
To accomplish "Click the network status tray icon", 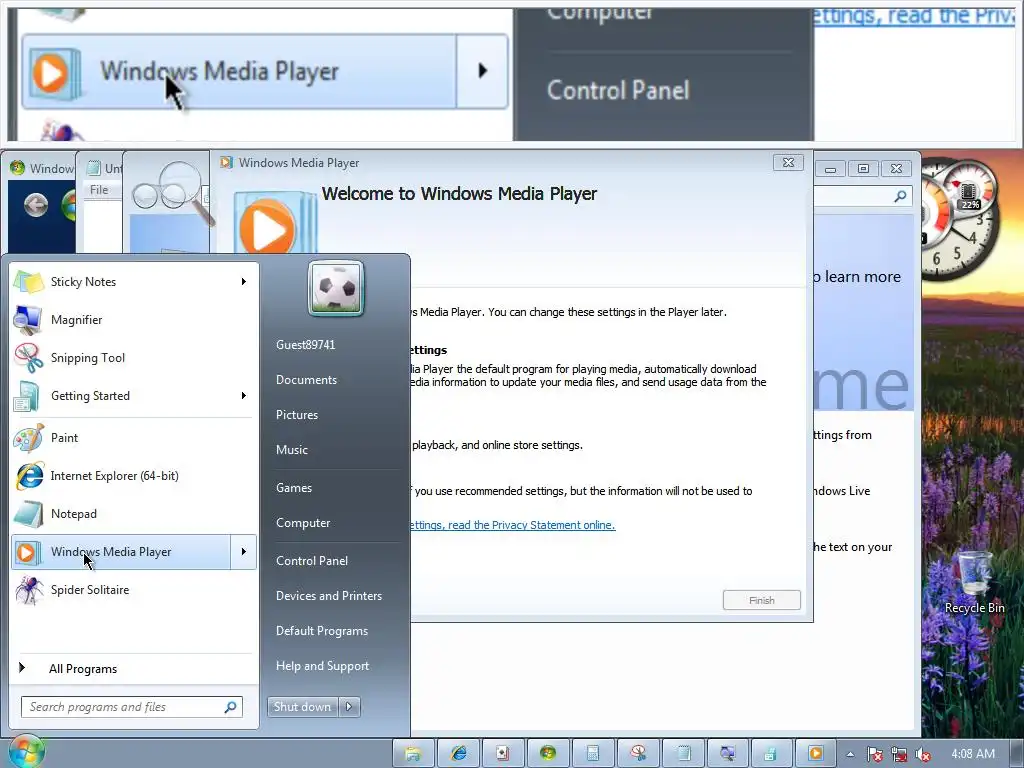I will click(x=899, y=754).
